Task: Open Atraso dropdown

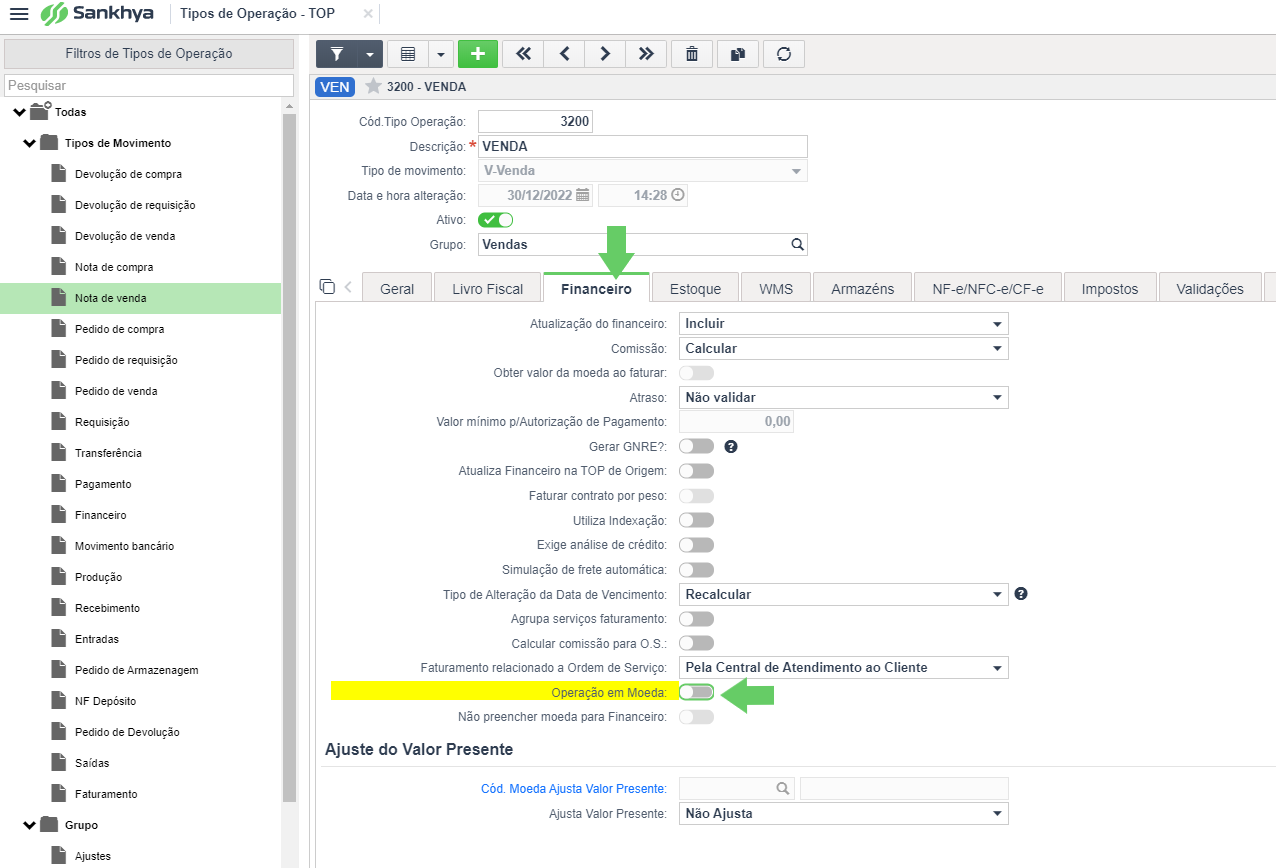Action: coord(844,397)
